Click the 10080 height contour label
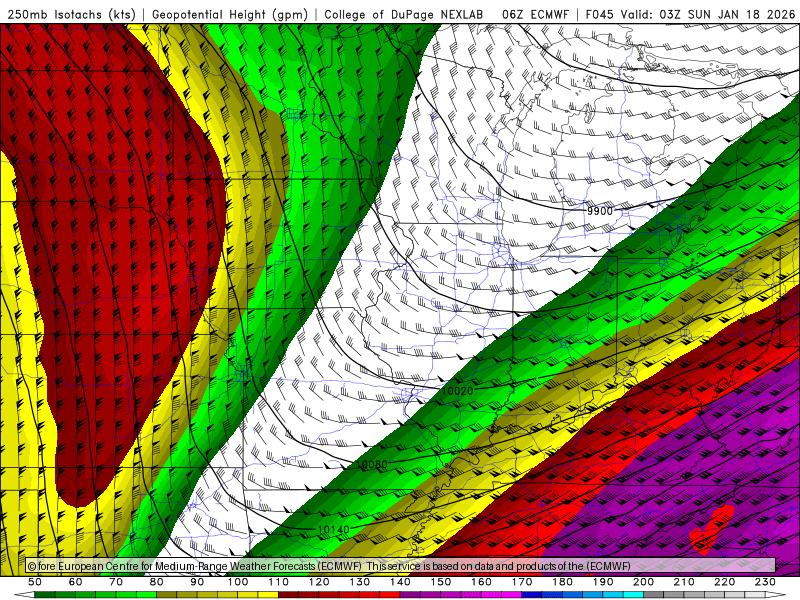The width and height of the screenshot is (800, 600). [x=371, y=464]
